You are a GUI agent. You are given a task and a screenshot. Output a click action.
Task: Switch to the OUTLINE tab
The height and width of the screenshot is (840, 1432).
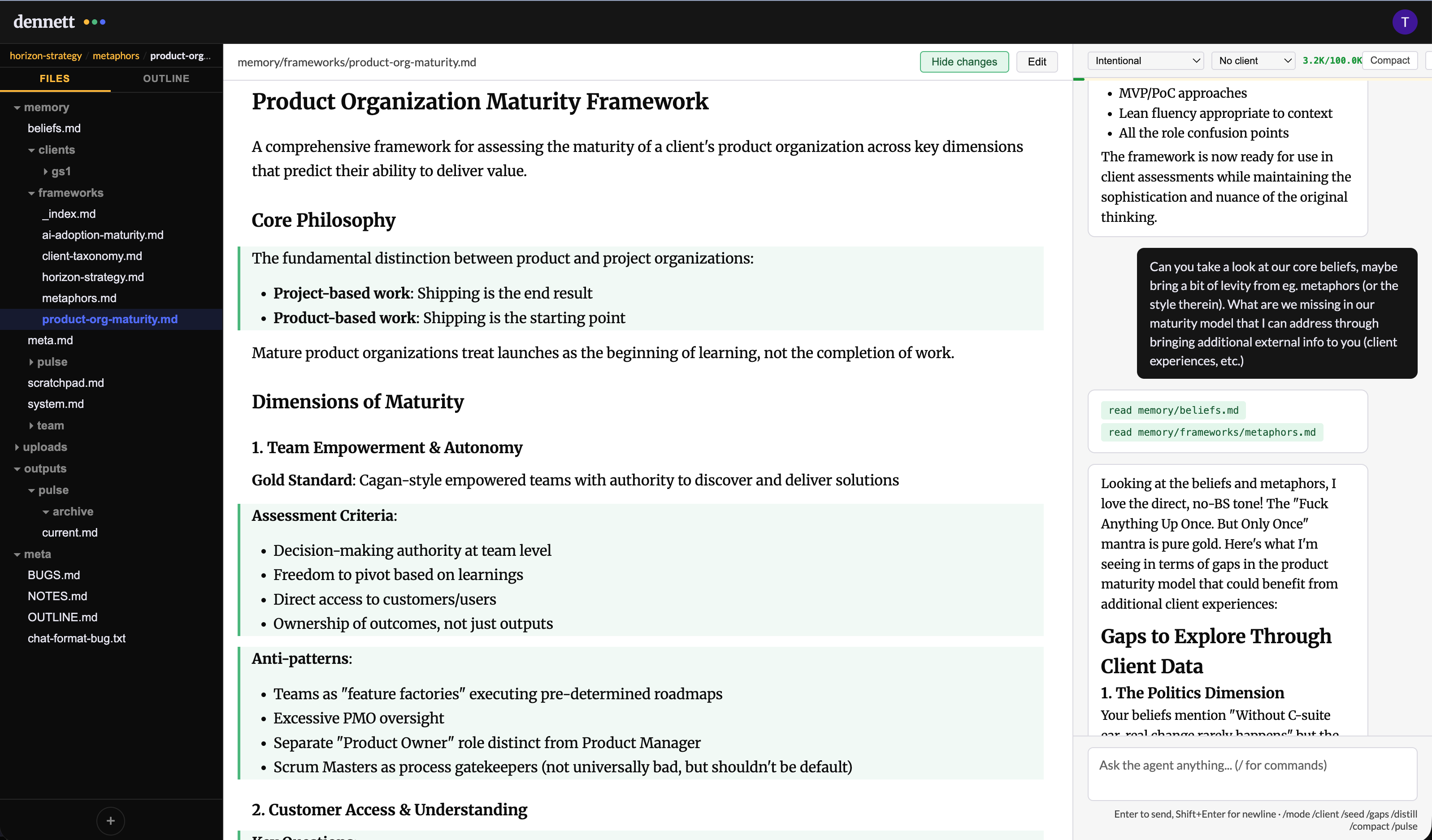[x=166, y=78]
